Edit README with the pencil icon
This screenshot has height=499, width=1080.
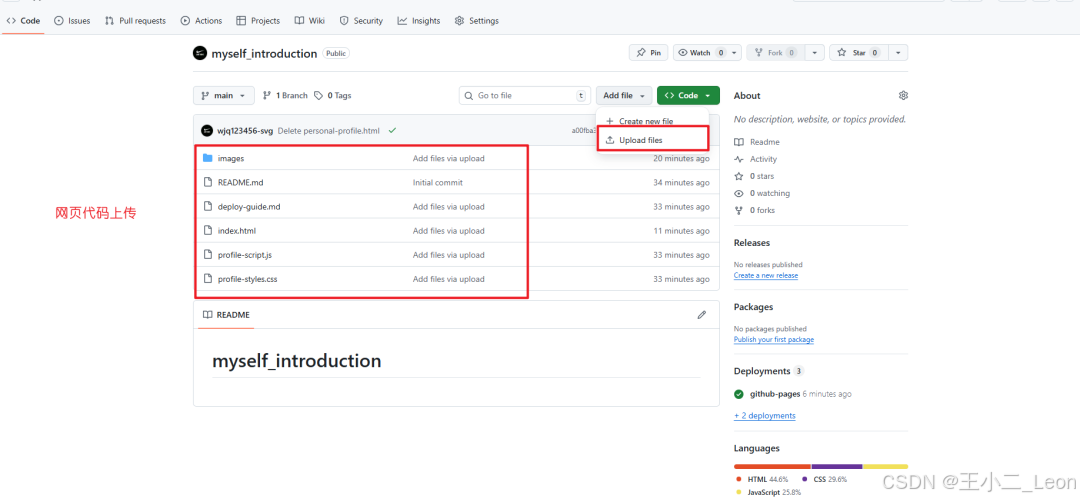(702, 315)
